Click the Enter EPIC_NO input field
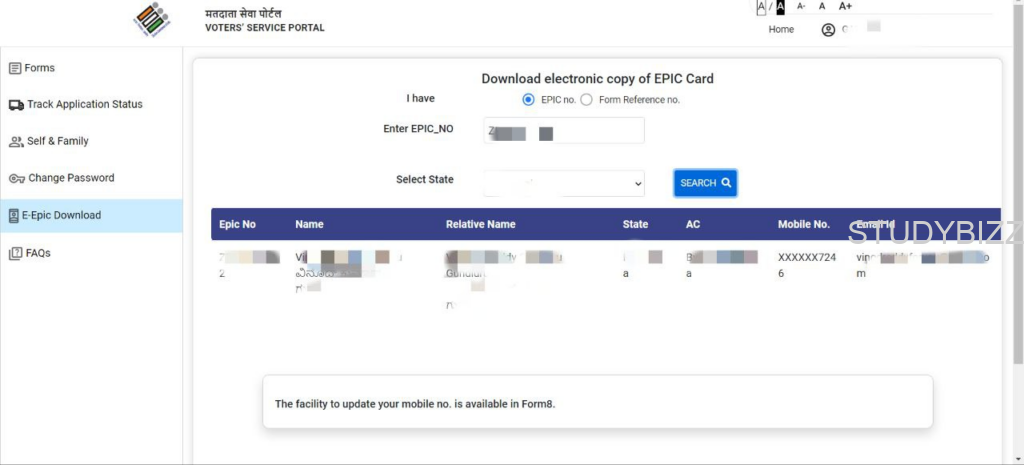 pos(564,131)
